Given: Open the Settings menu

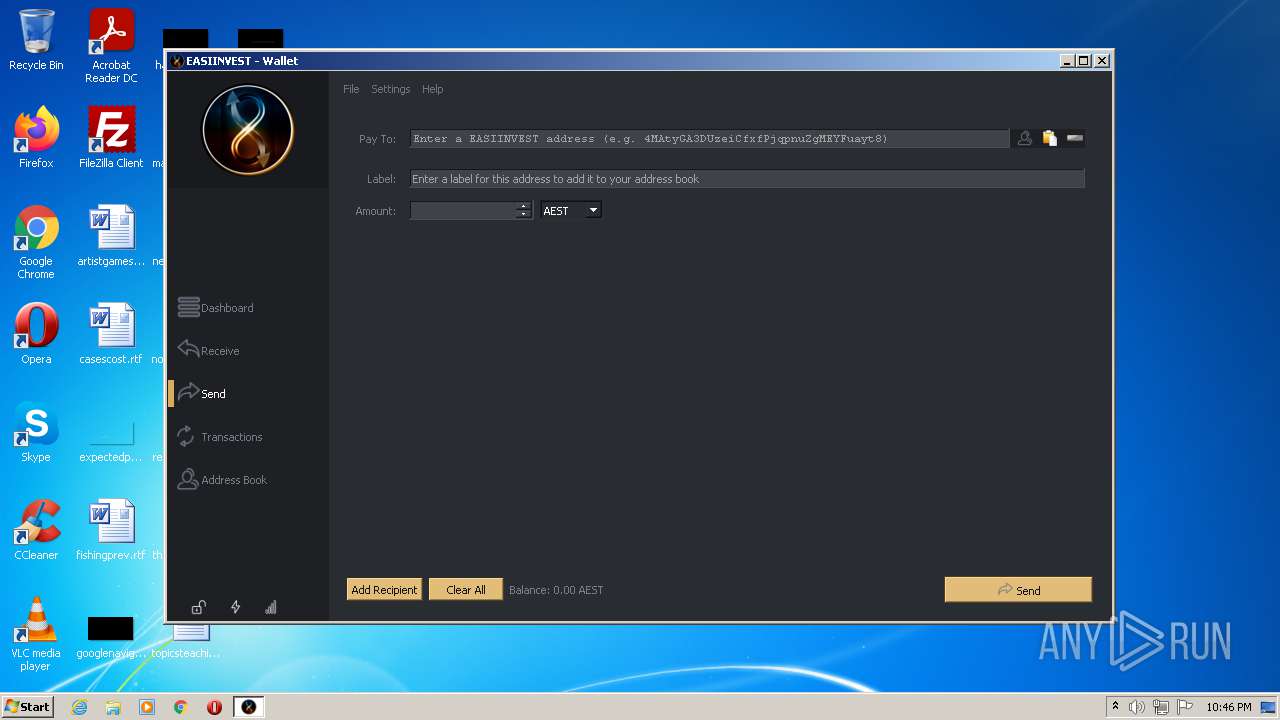Looking at the screenshot, I should 391,89.
